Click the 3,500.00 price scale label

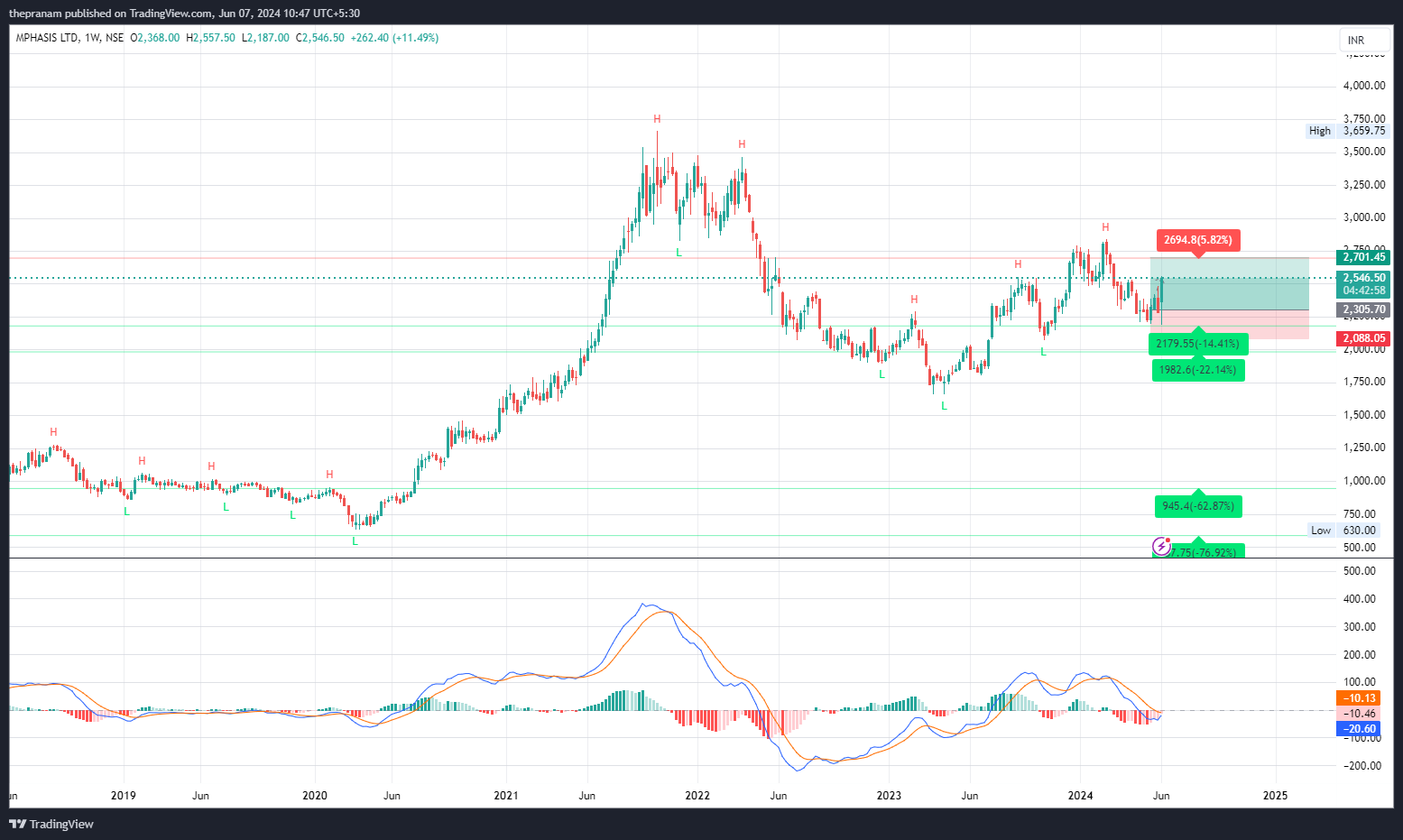[x=1364, y=152]
